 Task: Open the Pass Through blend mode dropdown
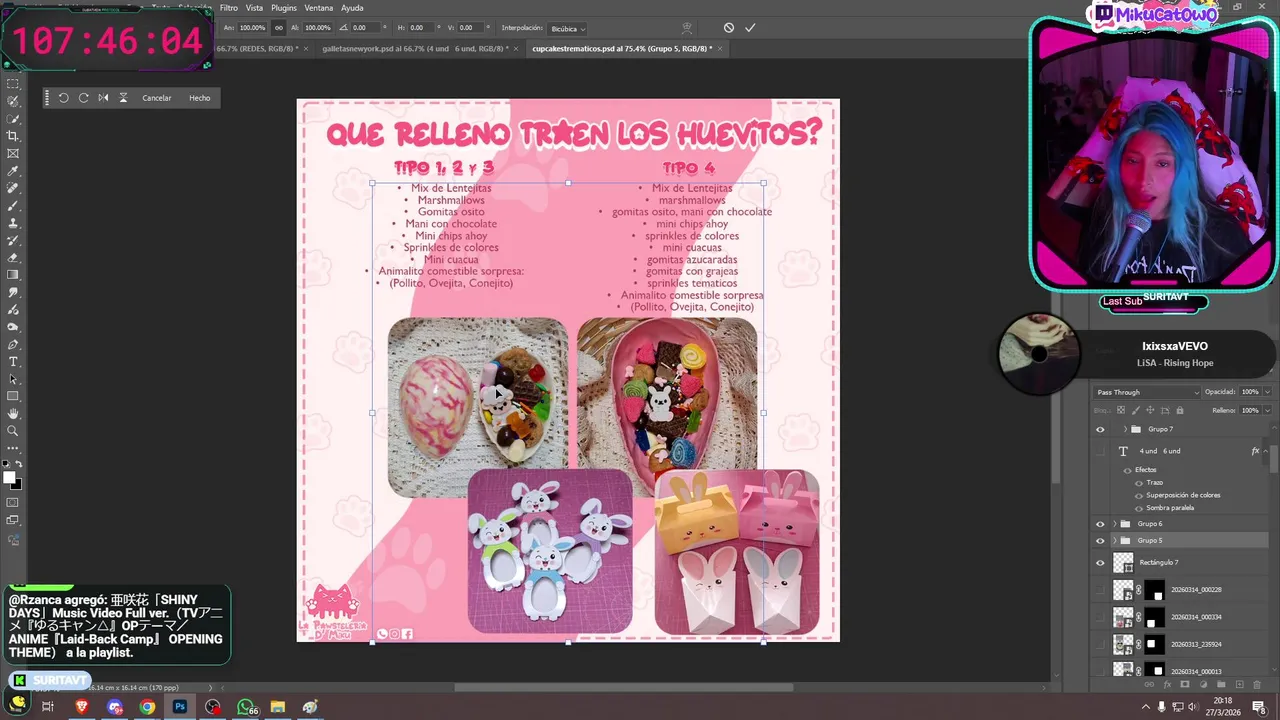[1147, 392]
